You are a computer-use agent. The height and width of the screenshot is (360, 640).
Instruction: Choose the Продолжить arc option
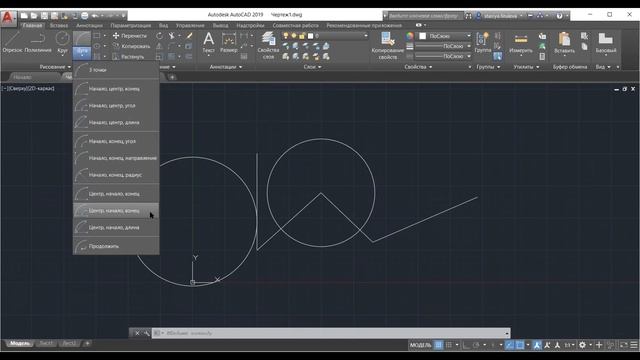coord(116,246)
